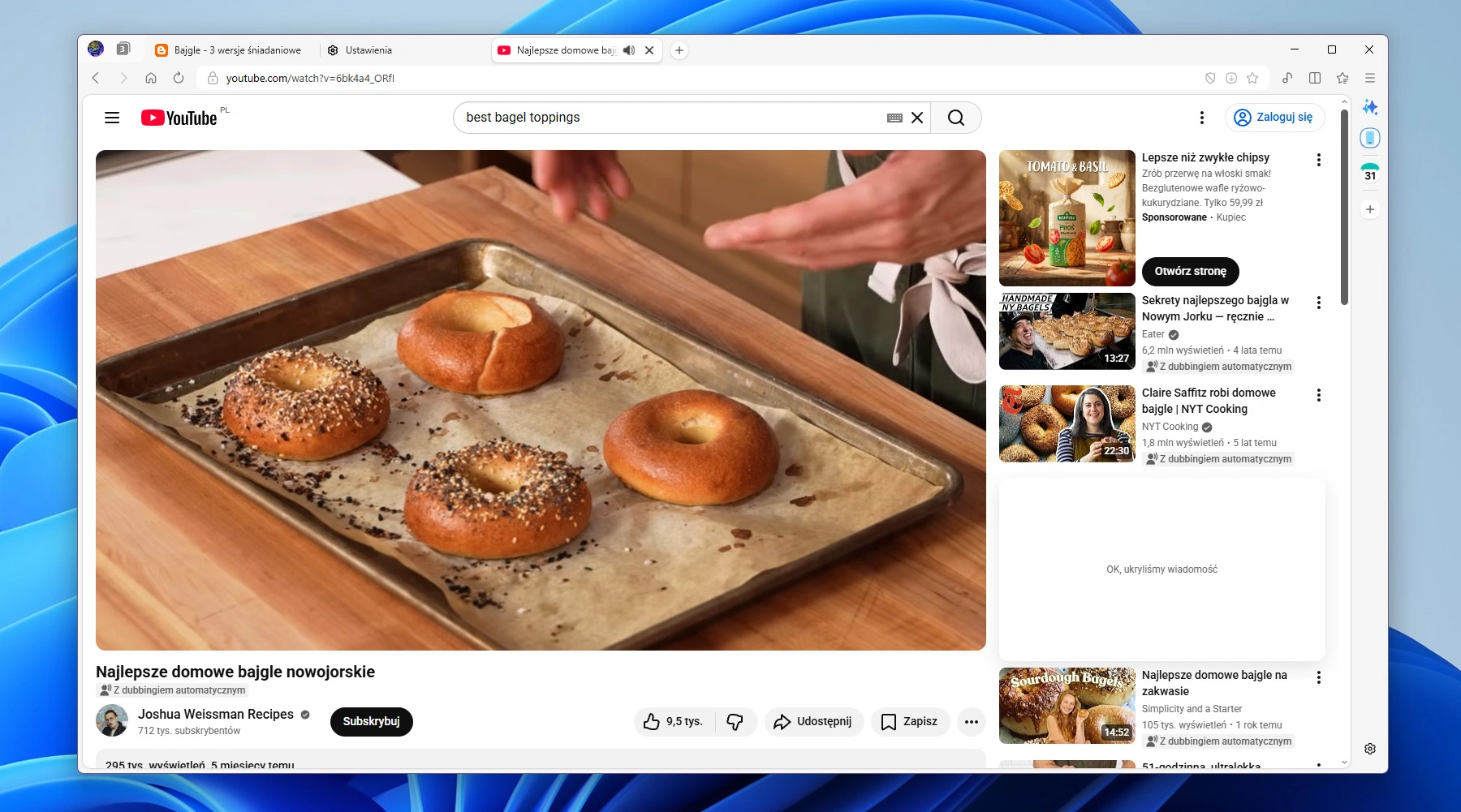The height and width of the screenshot is (812, 1461).
Task: Click the magnifier search button
Action: (955, 118)
